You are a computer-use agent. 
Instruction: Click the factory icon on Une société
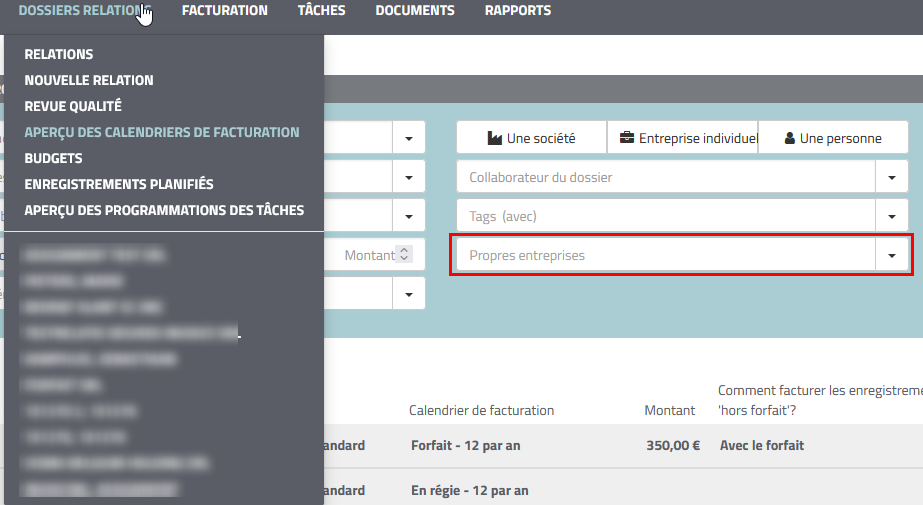point(494,138)
